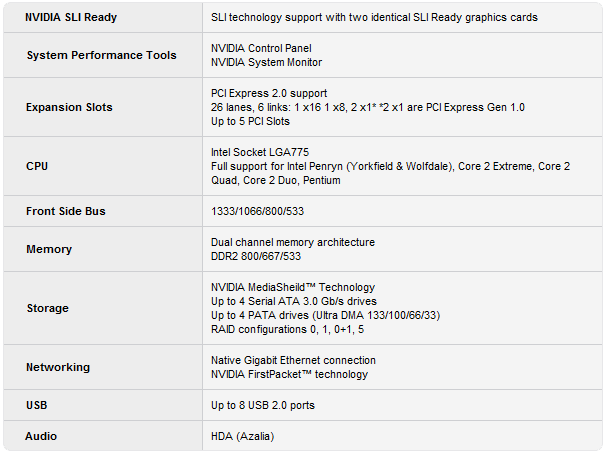Click the NVIDIA System Monitor text
This screenshot has width=607, height=455.
tap(266, 62)
